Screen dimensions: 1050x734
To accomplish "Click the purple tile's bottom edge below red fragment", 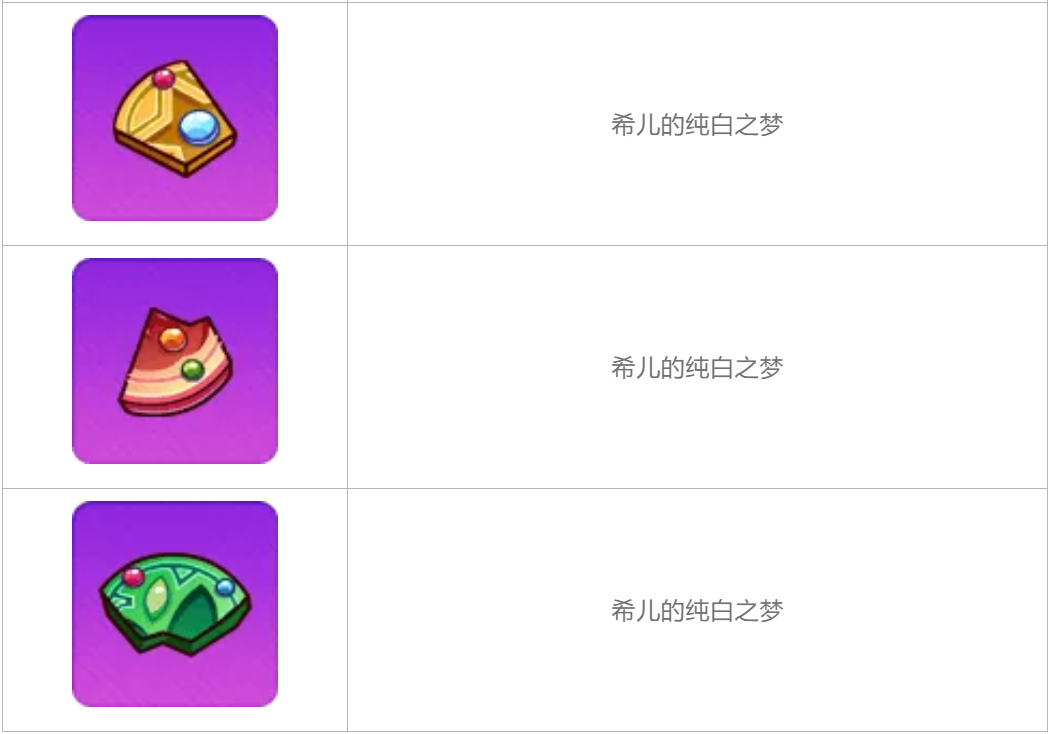I will pyautogui.click(x=175, y=461).
